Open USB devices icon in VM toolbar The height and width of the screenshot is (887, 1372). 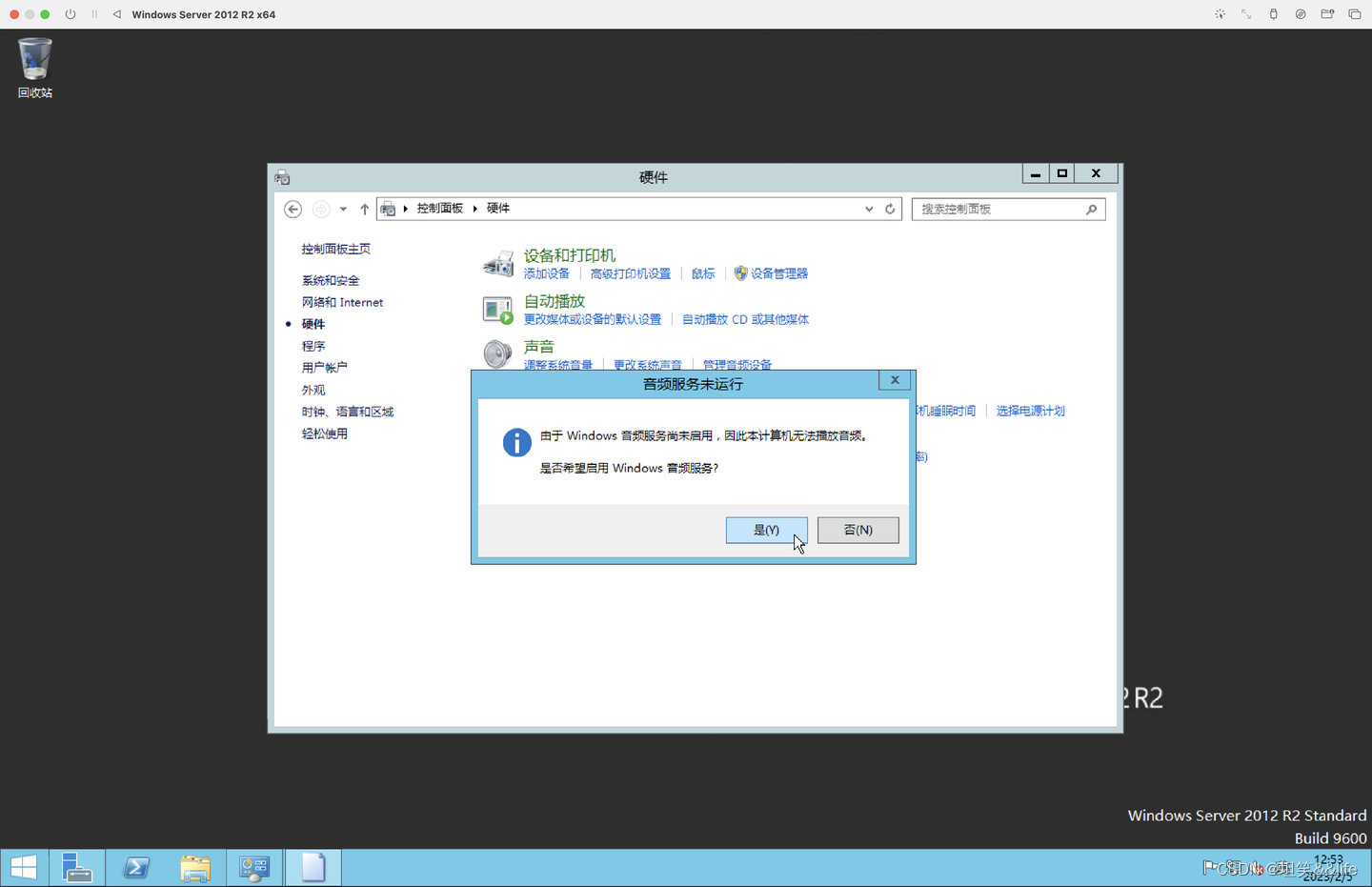(1273, 14)
